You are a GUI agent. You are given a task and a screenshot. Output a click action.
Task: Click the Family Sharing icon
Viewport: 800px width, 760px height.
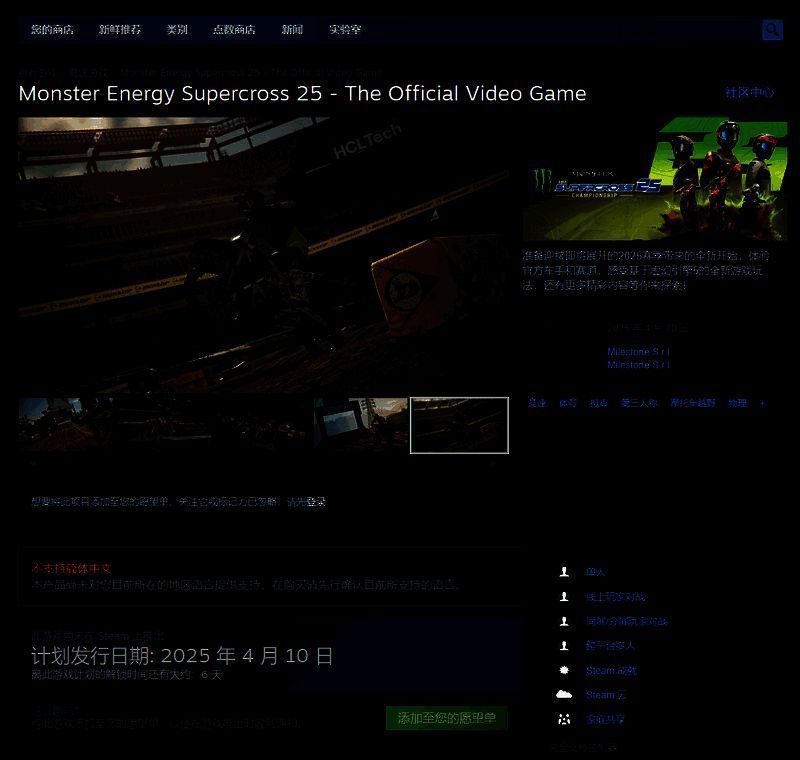(x=564, y=719)
